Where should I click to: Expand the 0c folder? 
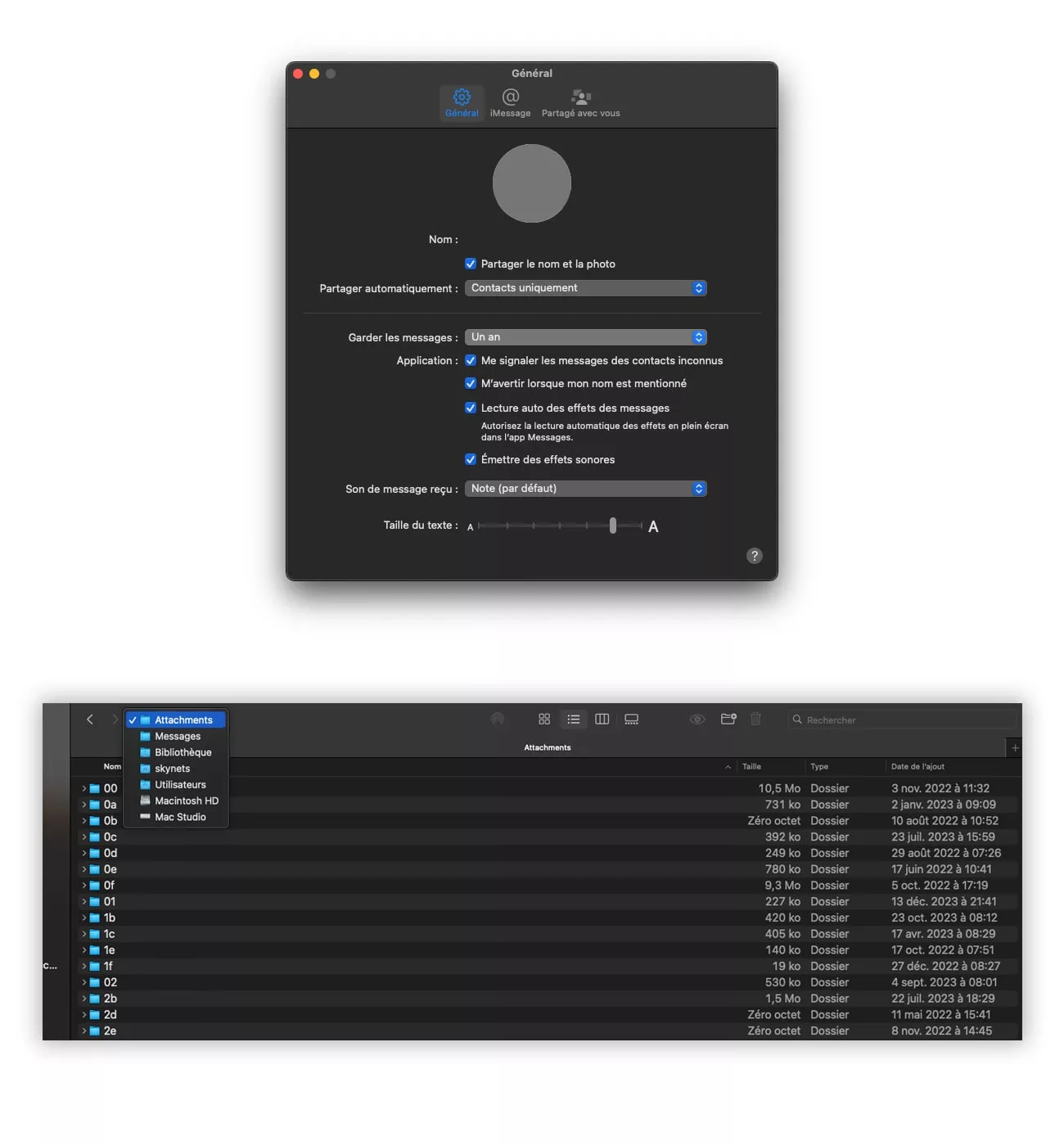click(x=83, y=837)
